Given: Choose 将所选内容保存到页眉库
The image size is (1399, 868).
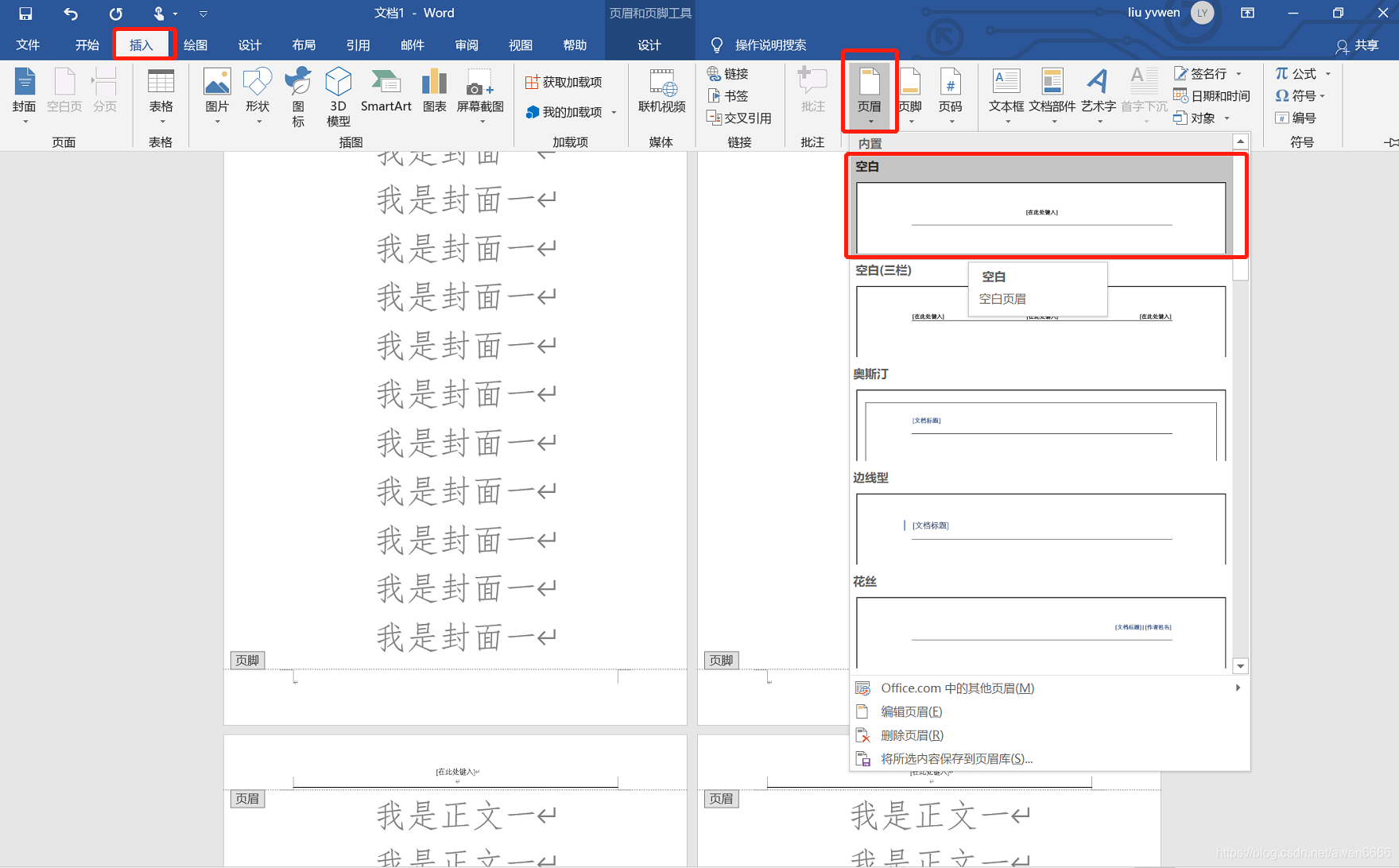Looking at the screenshot, I should pyautogui.click(x=1049, y=758).
